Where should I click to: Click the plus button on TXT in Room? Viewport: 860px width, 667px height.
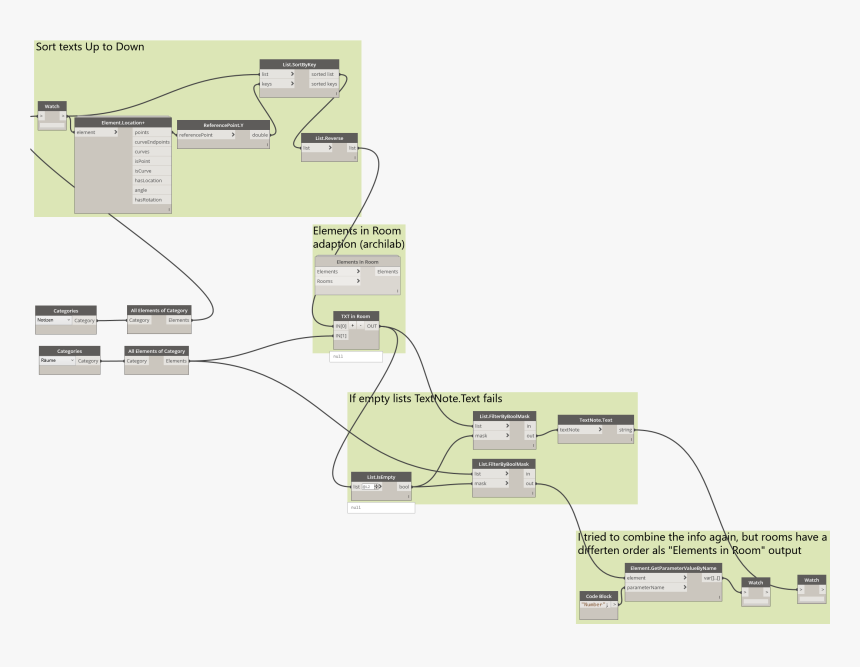tap(352, 326)
